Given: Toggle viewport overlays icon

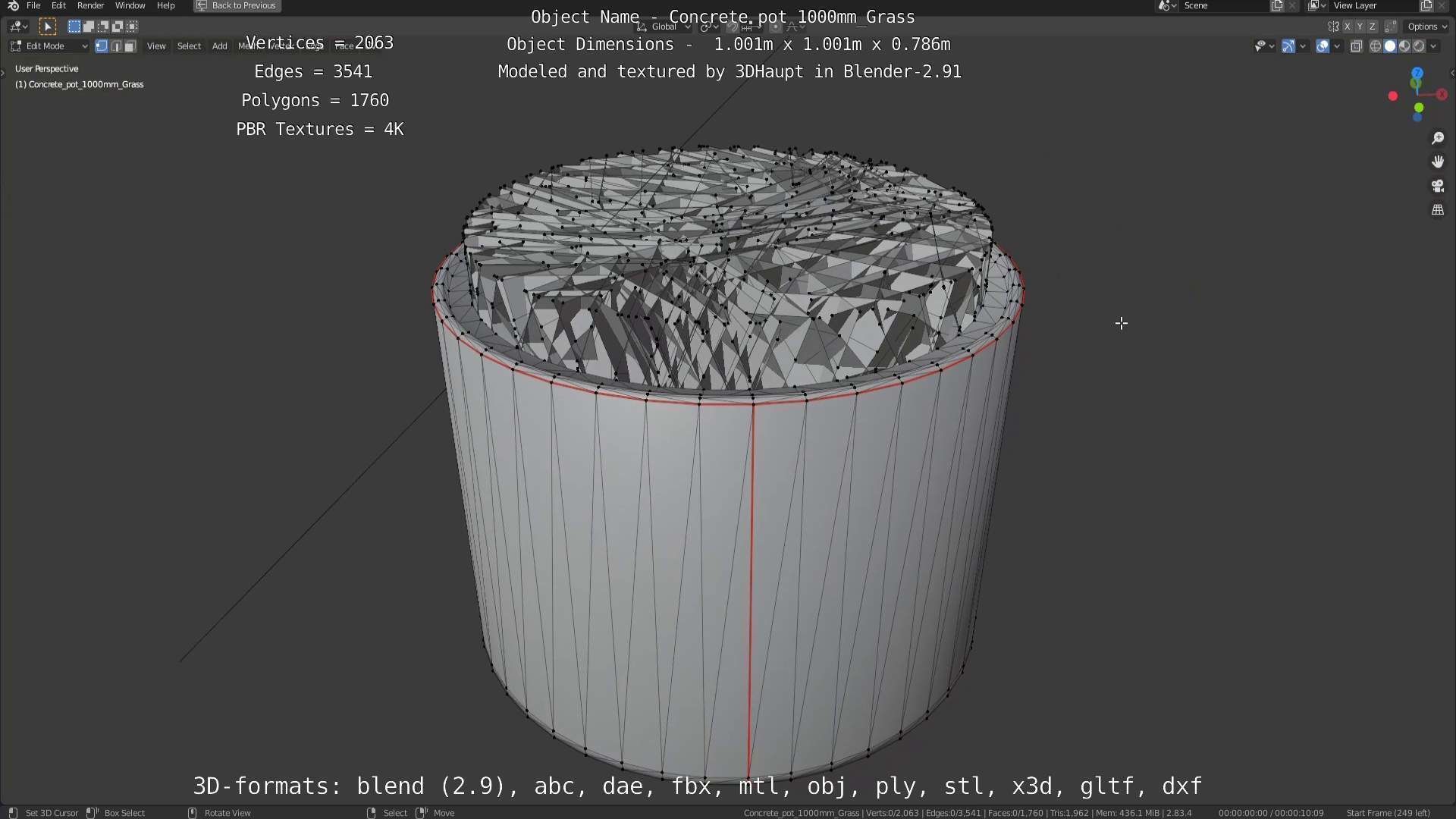Looking at the screenshot, I should tap(1323, 46).
